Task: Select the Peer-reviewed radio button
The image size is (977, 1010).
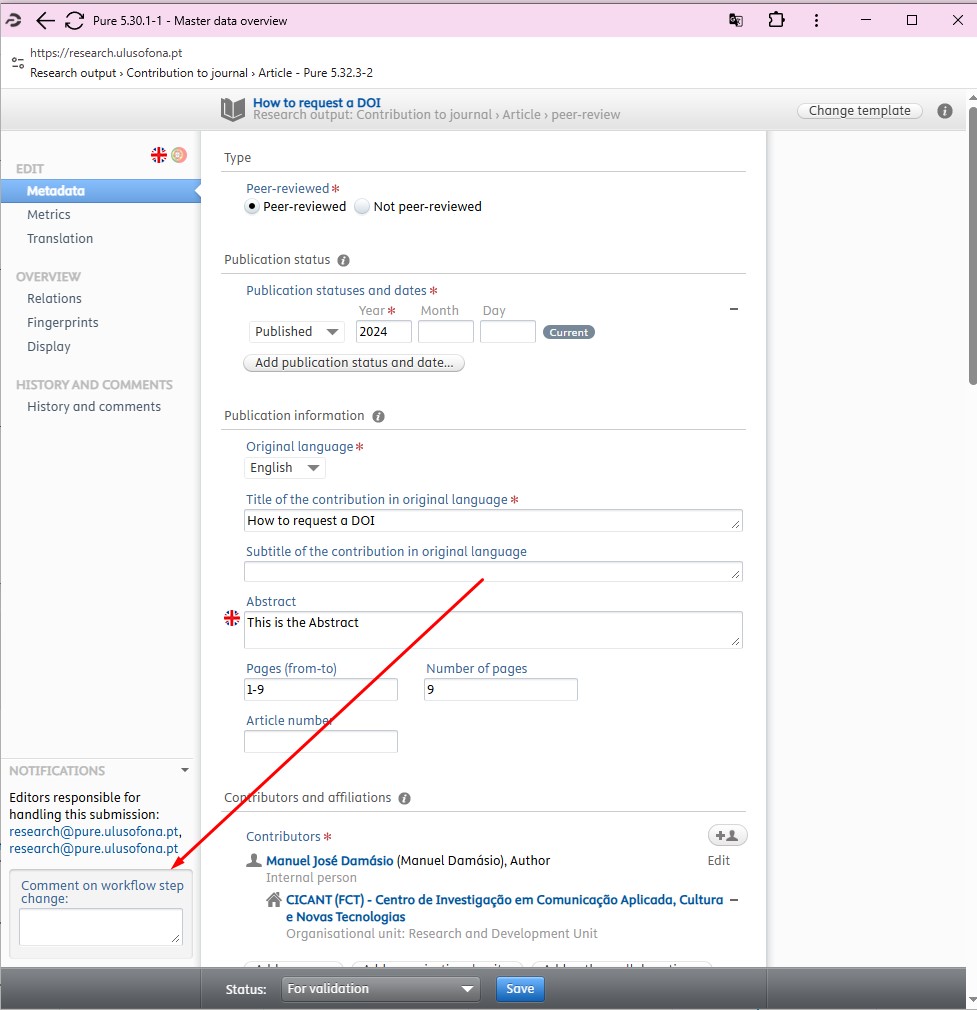Action: (x=253, y=207)
